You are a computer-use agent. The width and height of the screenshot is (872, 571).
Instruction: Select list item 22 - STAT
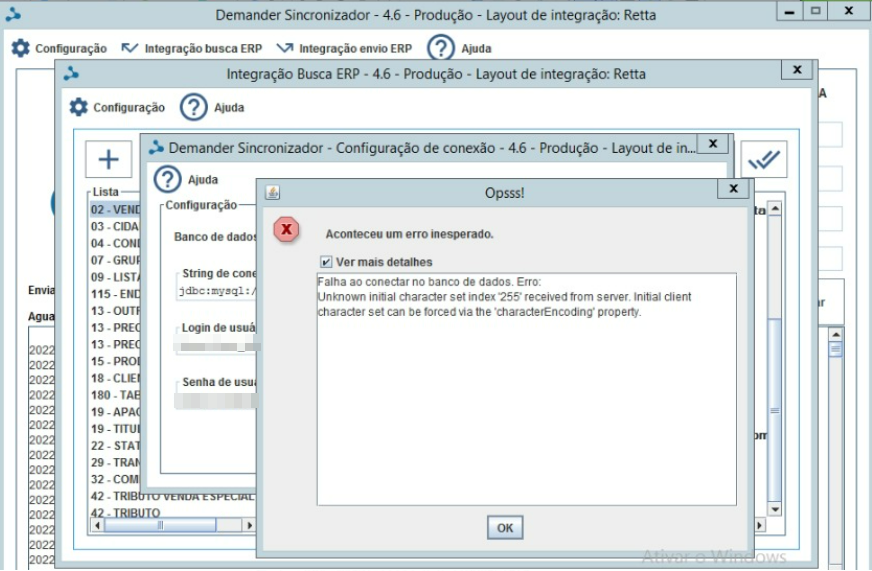(115, 445)
